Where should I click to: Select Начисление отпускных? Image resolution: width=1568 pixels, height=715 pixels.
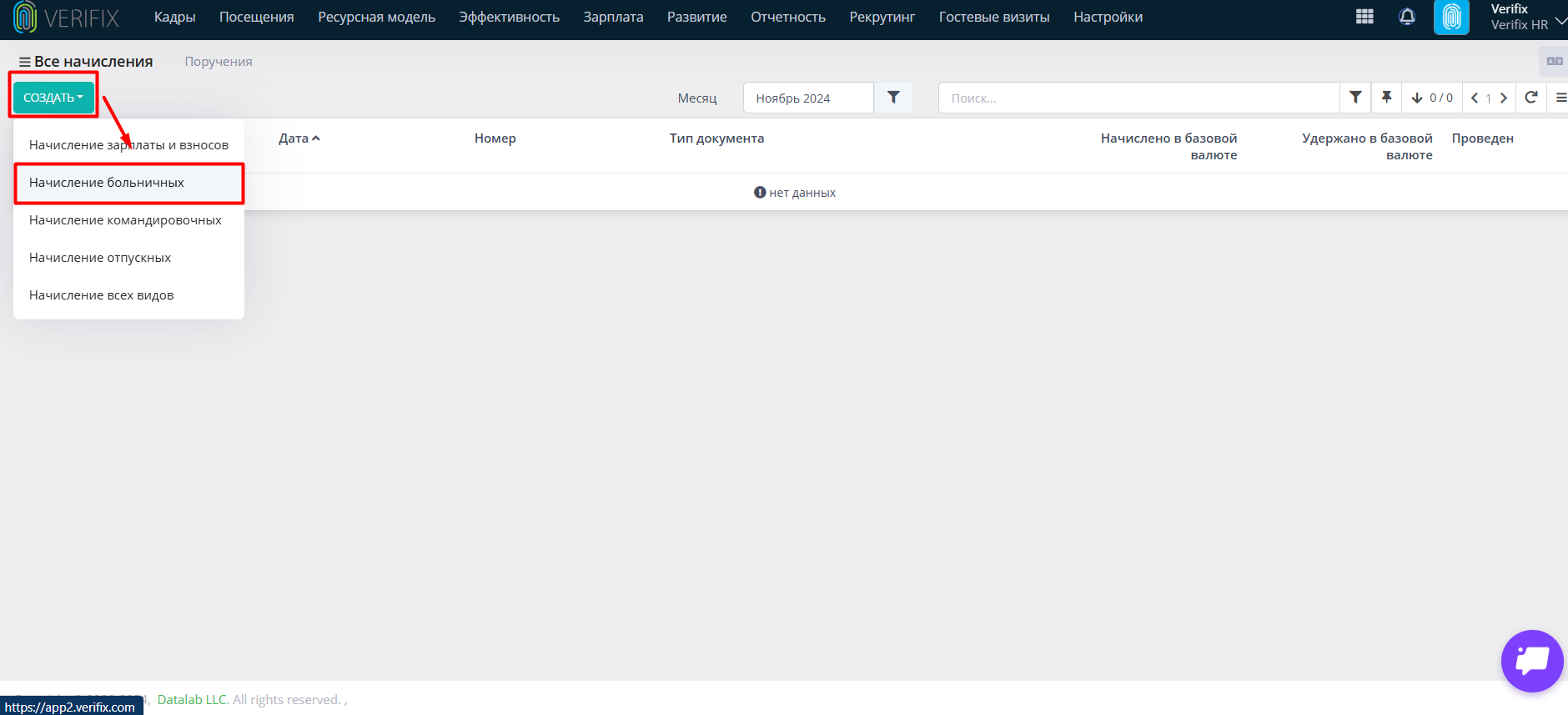pyautogui.click(x=128, y=258)
